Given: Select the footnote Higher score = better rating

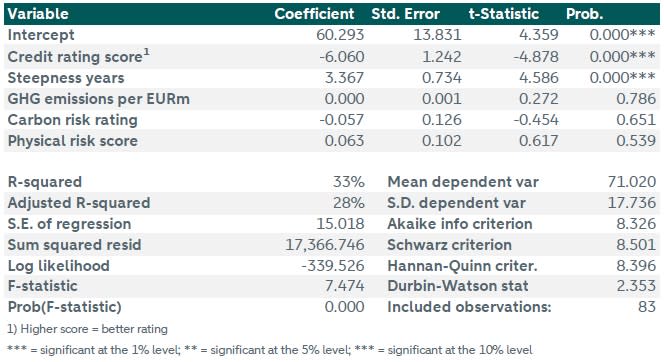Looking at the screenshot, I should pos(87,329).
